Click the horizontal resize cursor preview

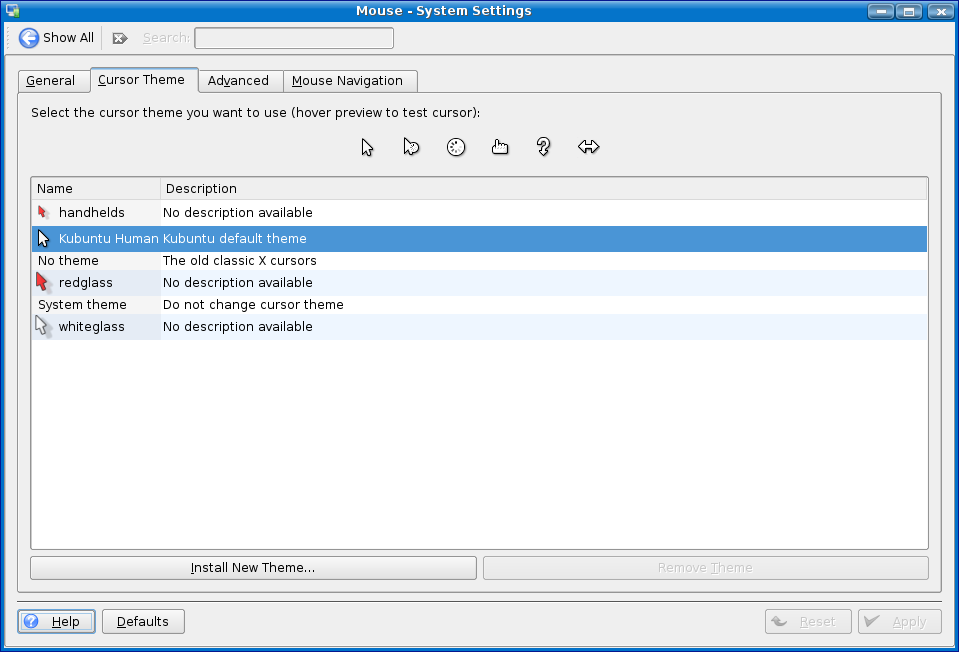(x=588, y=147)
